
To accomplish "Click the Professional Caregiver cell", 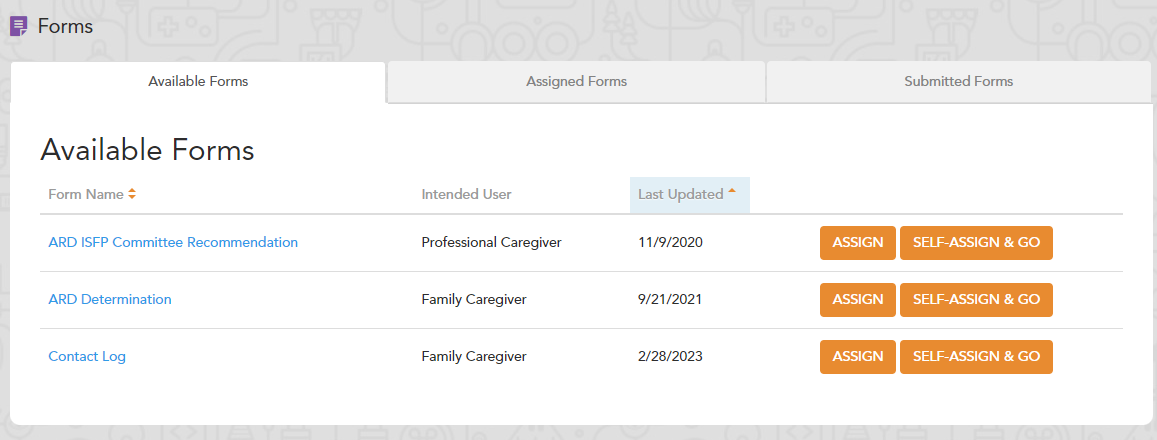I will click(x=491, y=242).
